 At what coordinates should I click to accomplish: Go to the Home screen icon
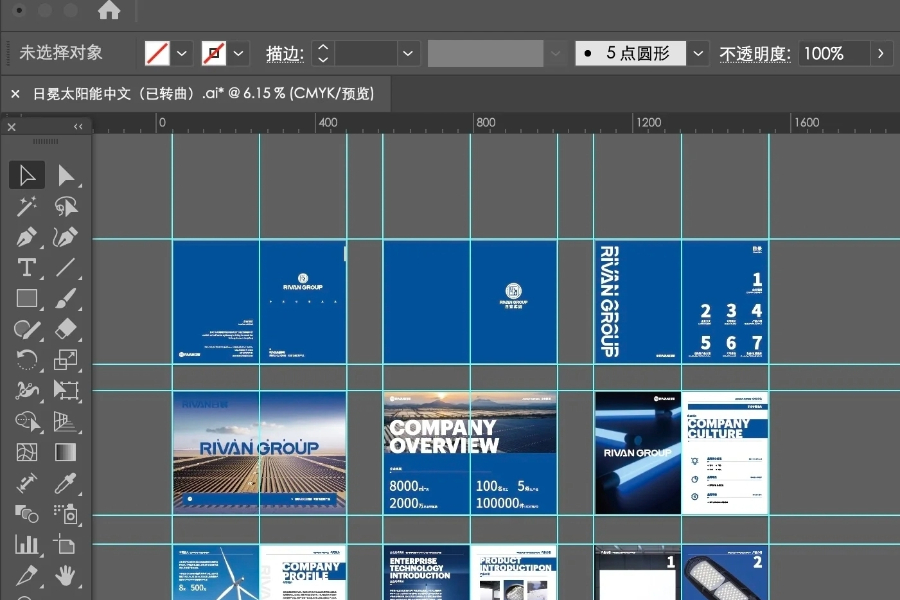point(109,10)
